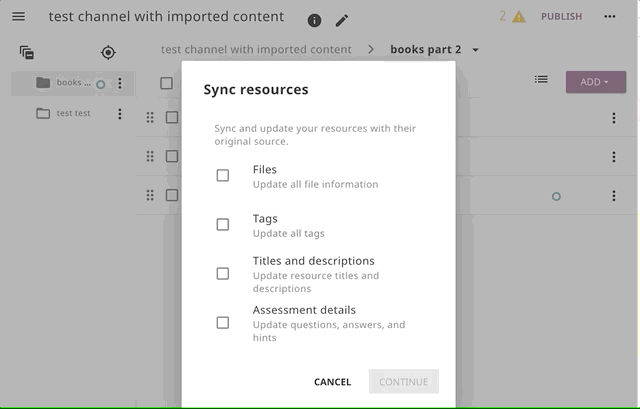Screen dimensions: 640x409
Task: Jump to current location target icon
Action: coord(108,53)
